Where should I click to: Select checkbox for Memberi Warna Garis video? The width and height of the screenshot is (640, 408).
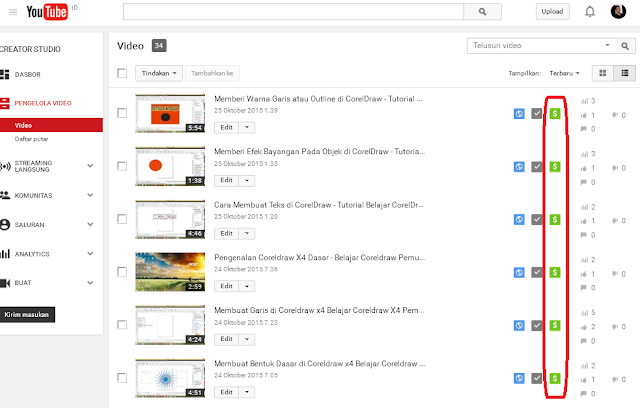122,113
